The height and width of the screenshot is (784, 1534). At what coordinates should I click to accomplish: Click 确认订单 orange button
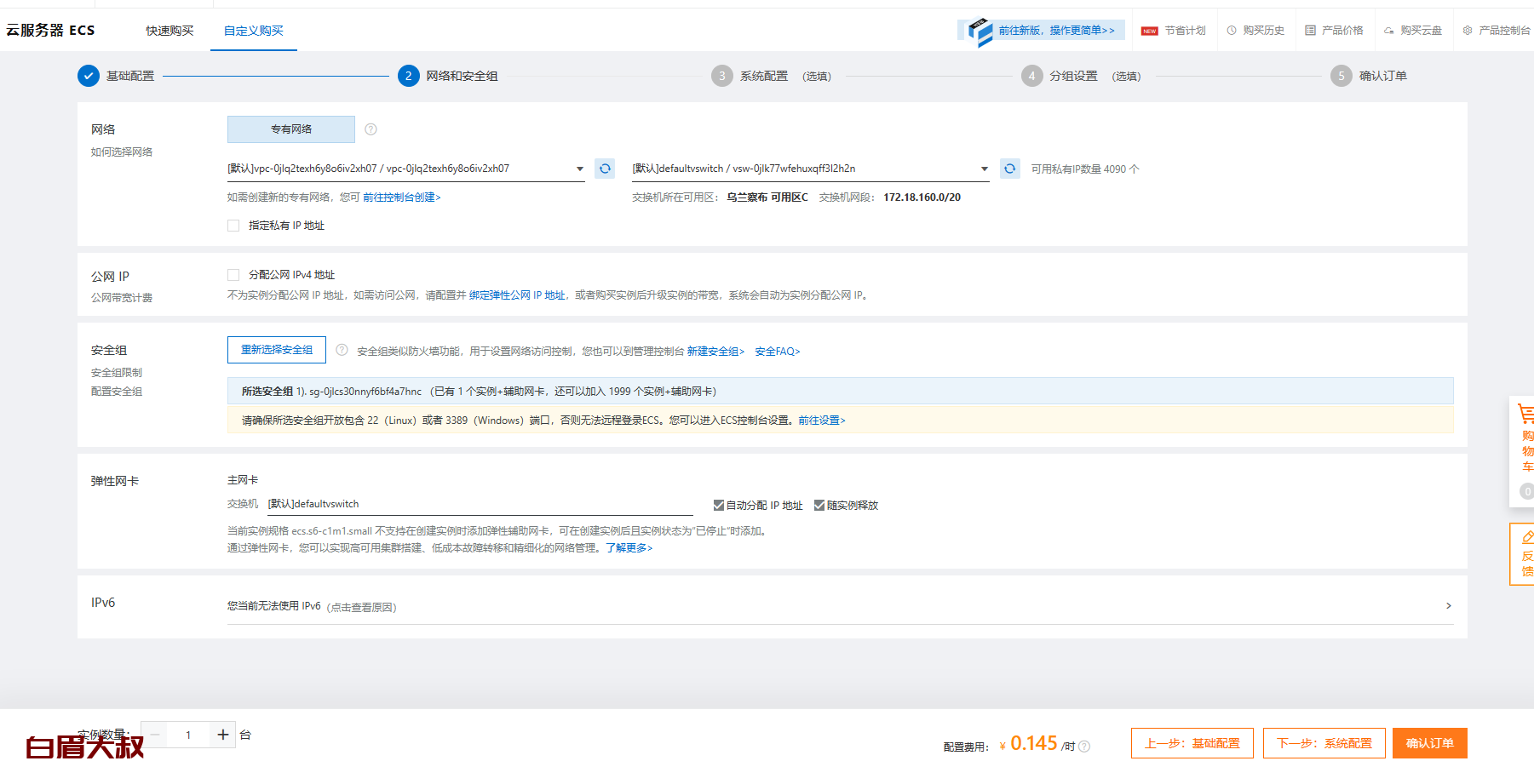click(x=1430, y=743)
